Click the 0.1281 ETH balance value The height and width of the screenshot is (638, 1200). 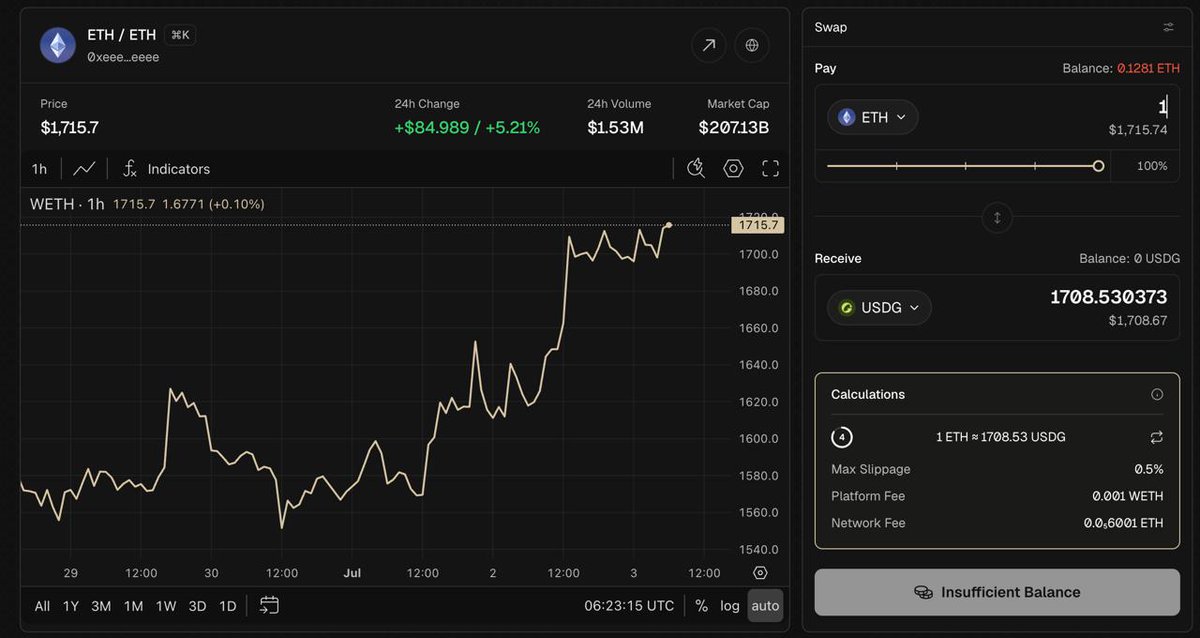(1148, 68)
